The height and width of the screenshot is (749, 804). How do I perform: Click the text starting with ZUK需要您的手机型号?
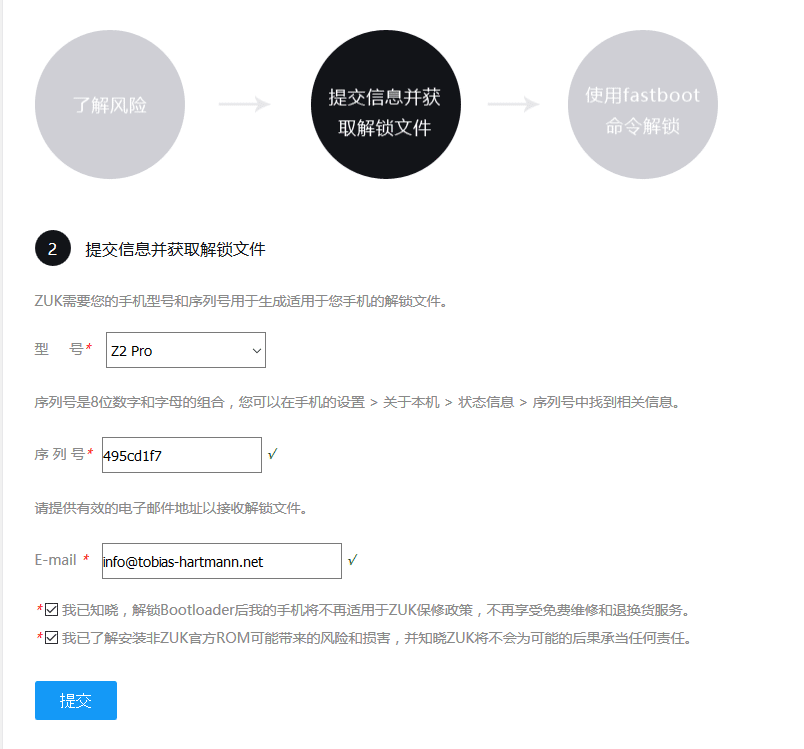tap(241, 301)
